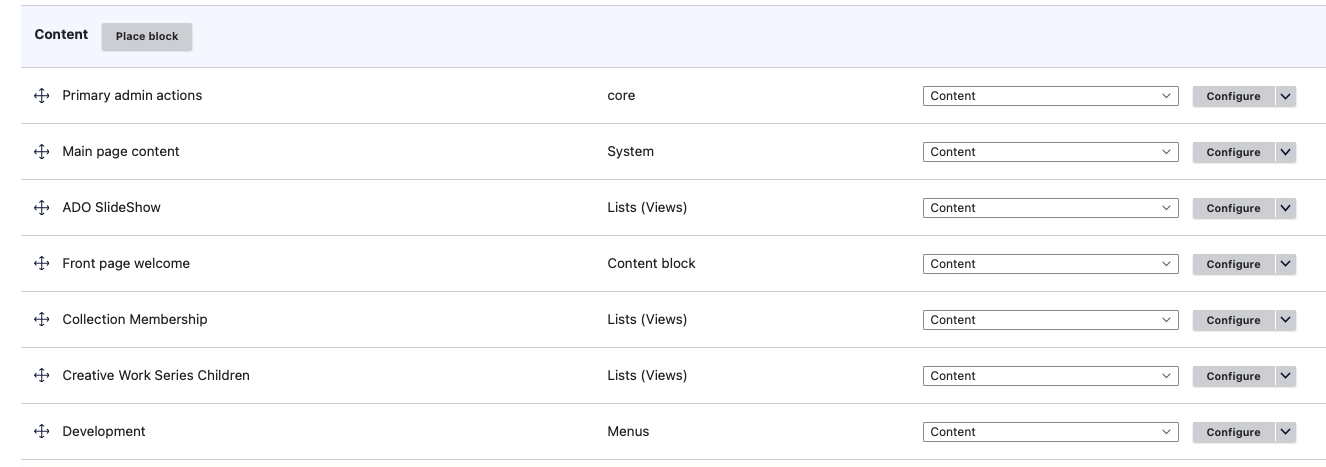This screenshot has width=1326, height=467.
Task: Click Collection Membership row drag handle
Action: click(41, 320)
